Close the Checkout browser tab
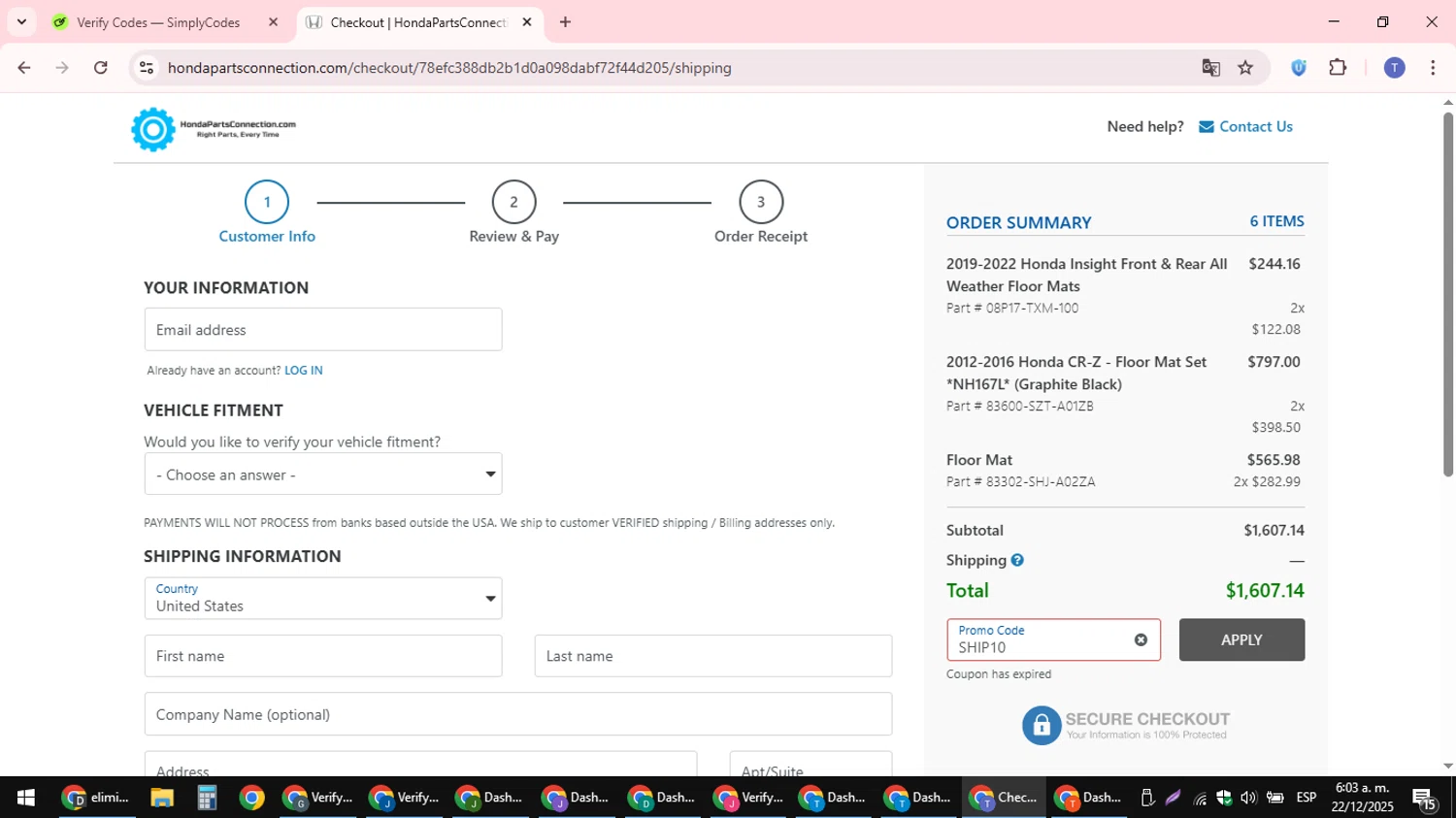 point(527,22)
